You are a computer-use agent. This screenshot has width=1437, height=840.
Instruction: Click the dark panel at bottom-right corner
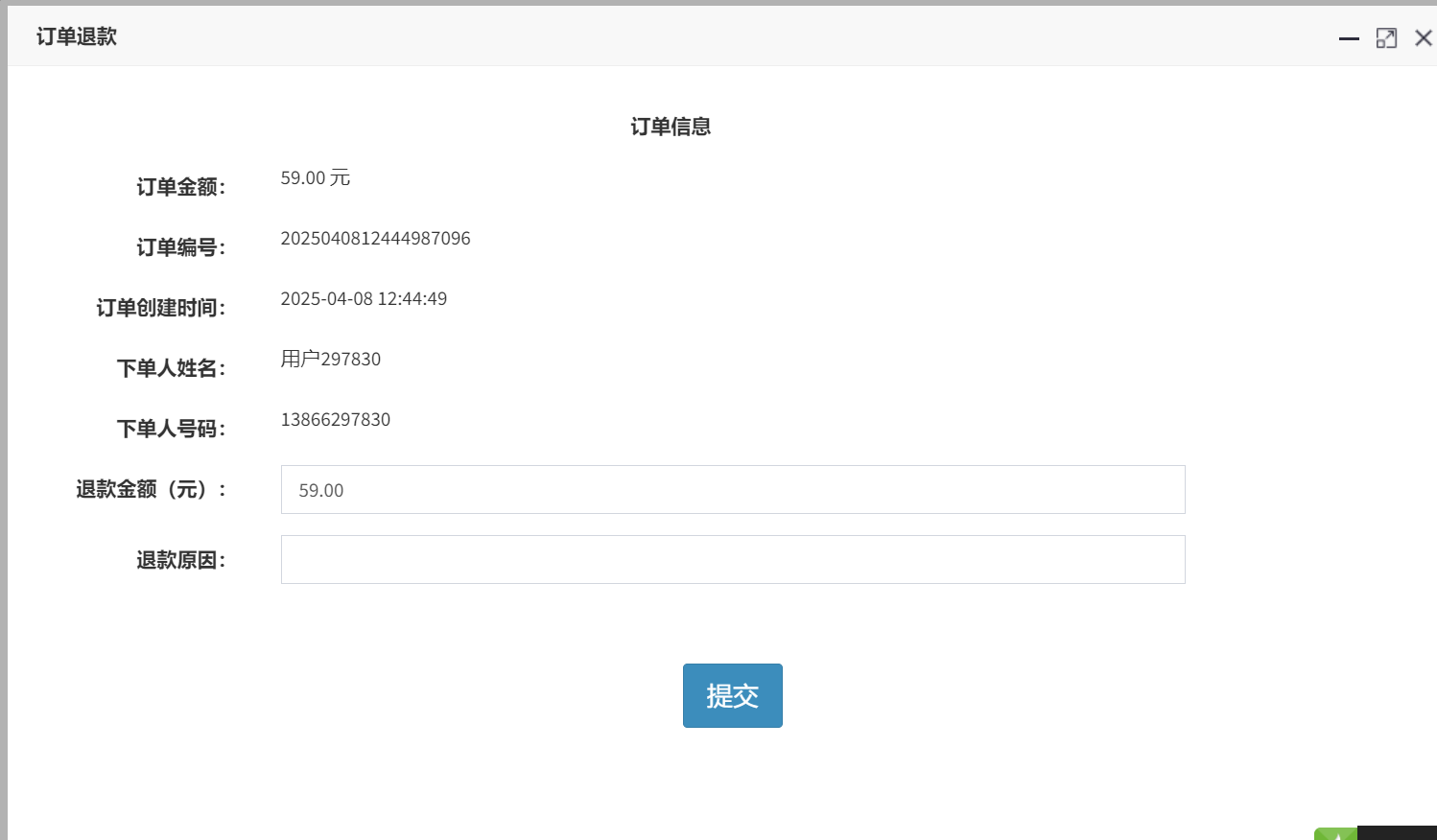click(x=1397, y=833)
